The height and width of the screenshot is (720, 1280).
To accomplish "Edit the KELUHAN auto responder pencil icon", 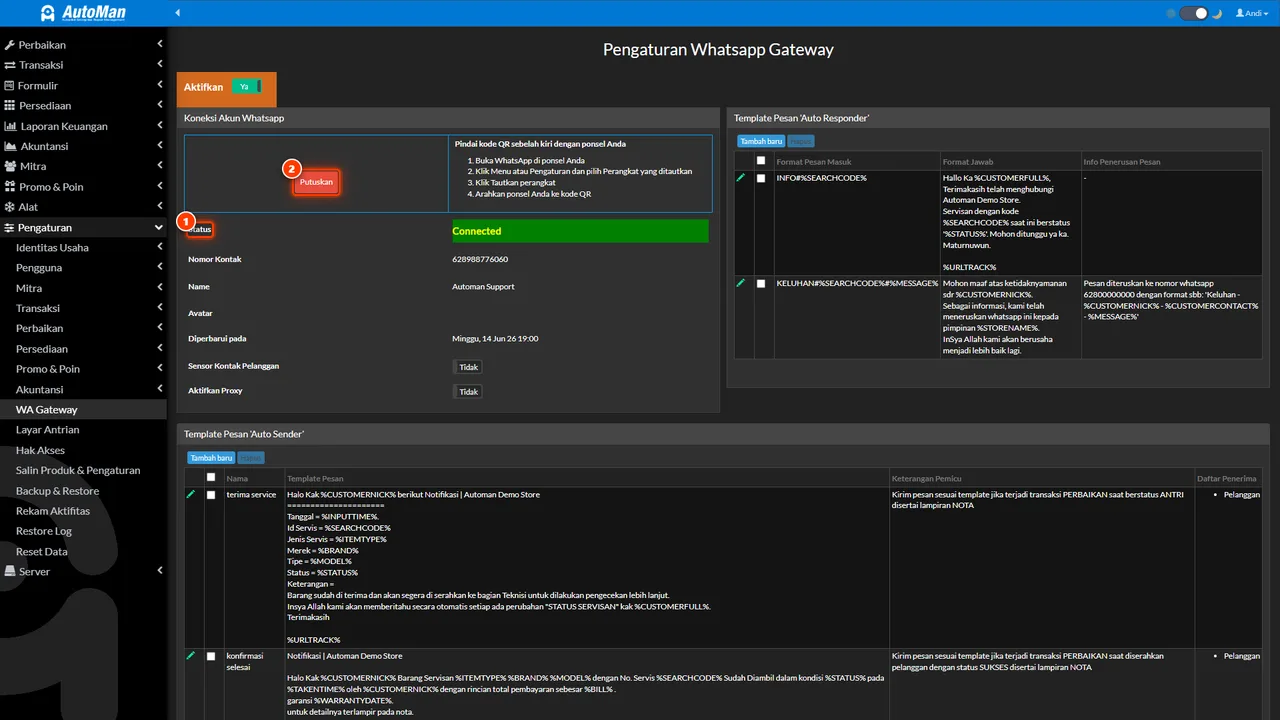I will coord(741,283).
